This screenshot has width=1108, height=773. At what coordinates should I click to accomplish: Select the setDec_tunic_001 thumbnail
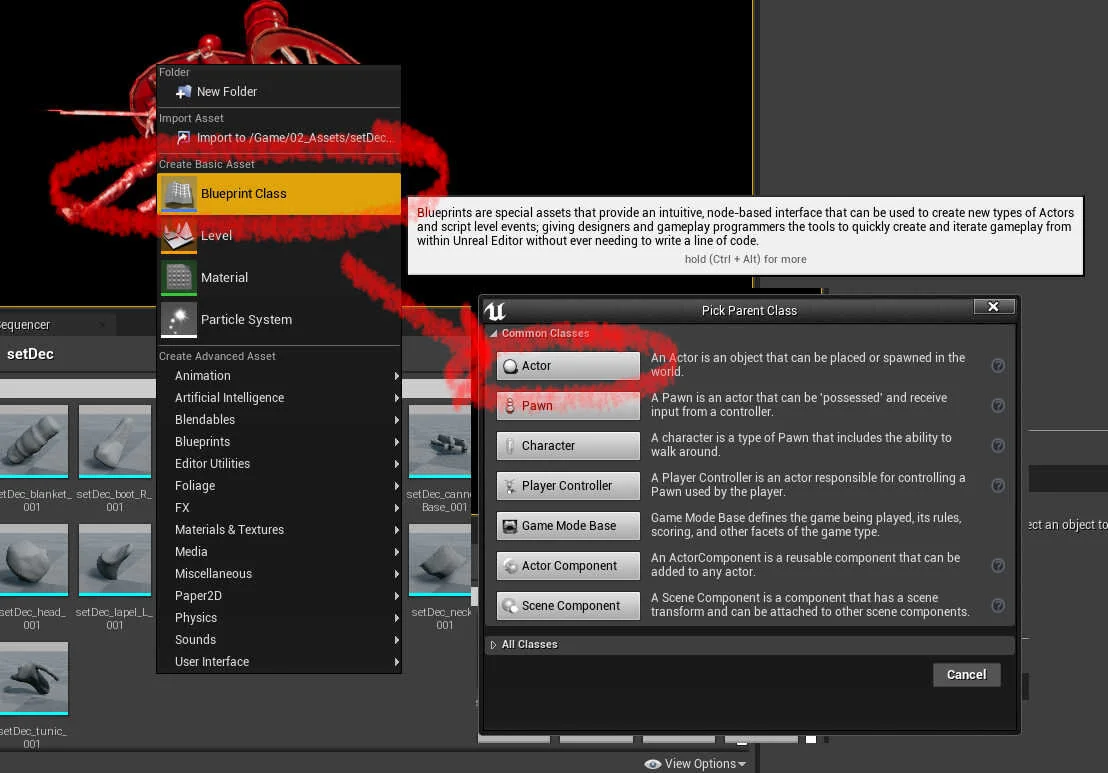click(x=35, y=678)
